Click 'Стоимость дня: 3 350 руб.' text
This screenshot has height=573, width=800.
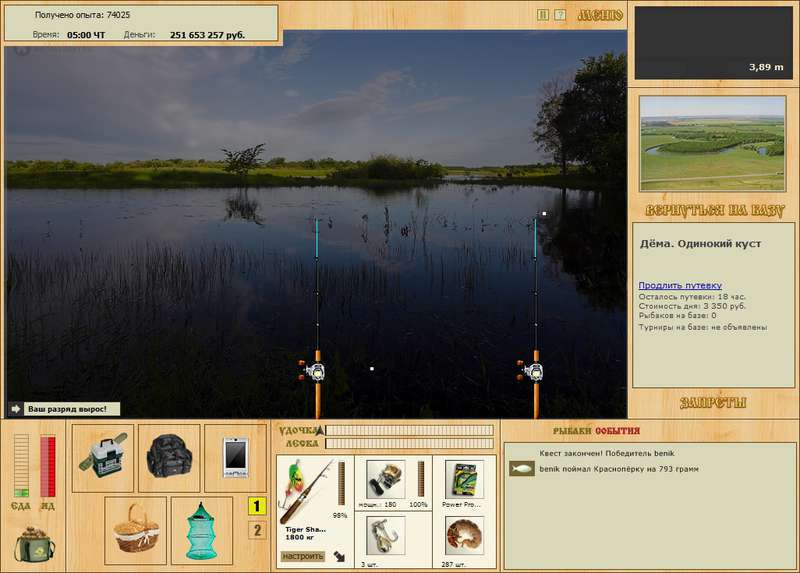[x=692, y=306]
